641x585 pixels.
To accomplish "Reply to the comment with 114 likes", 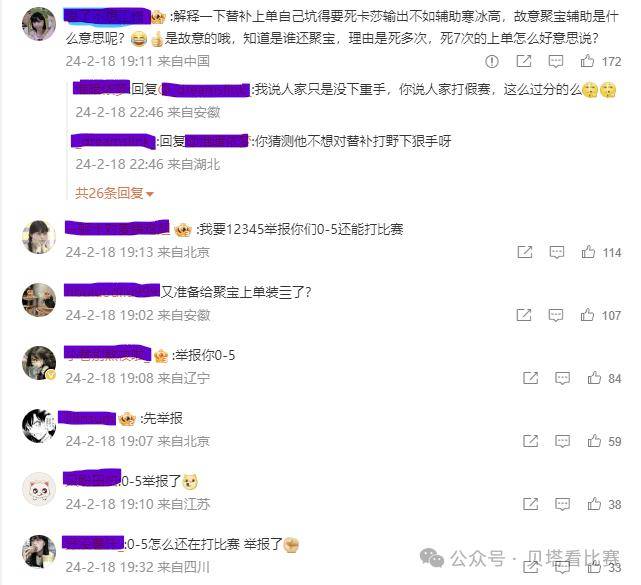I will (556, 252).
